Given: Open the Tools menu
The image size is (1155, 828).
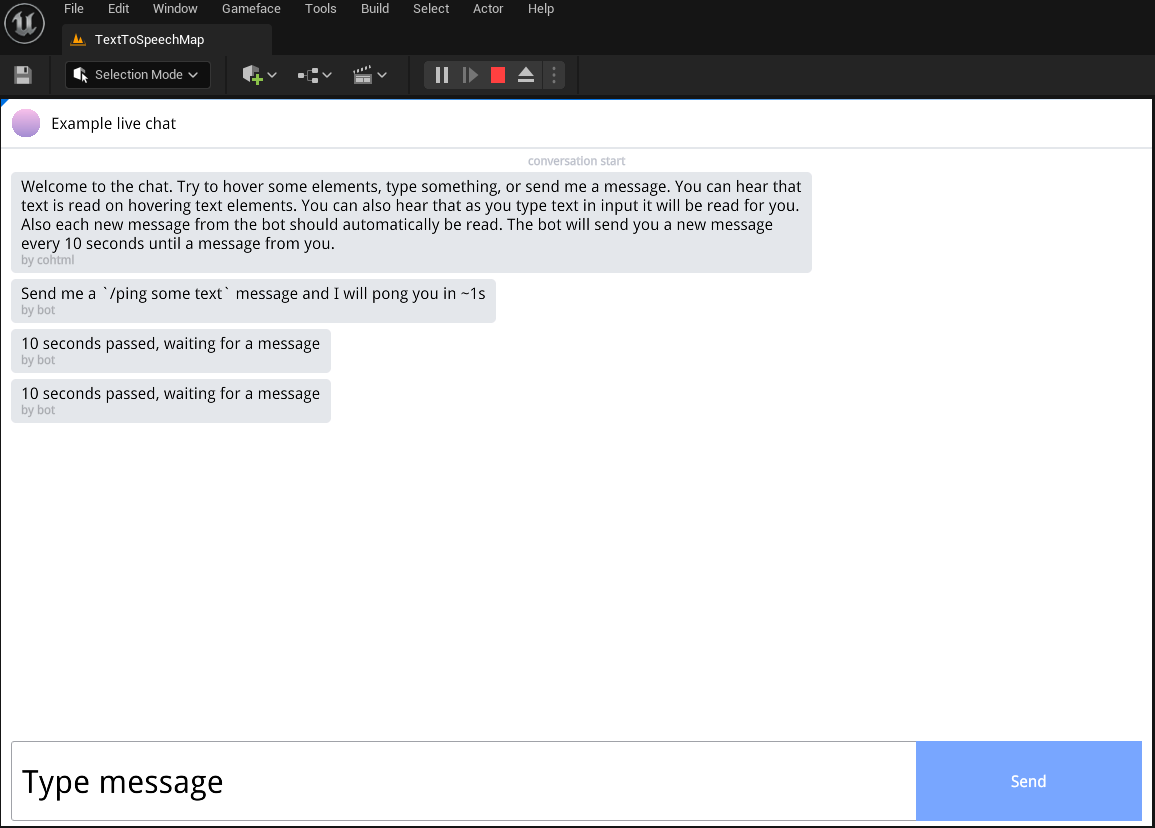Looking at the screenshot, I should [x=320, y=9].
